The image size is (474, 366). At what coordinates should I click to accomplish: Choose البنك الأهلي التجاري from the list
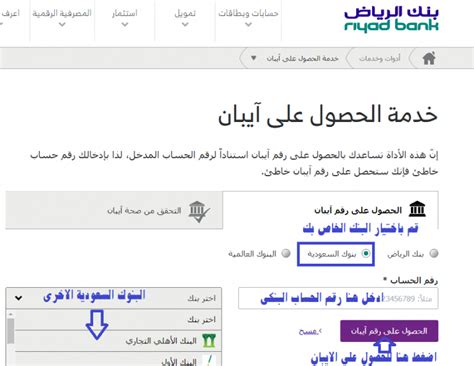pyautogui.click(x=118, y=341)
